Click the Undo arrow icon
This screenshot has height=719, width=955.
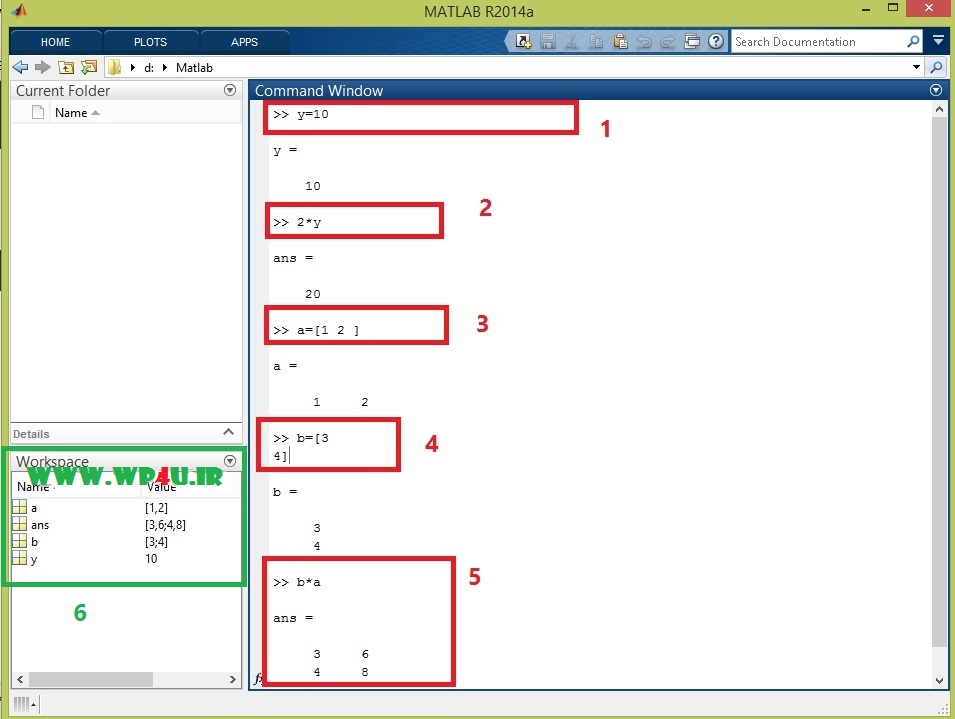point(644,41)
